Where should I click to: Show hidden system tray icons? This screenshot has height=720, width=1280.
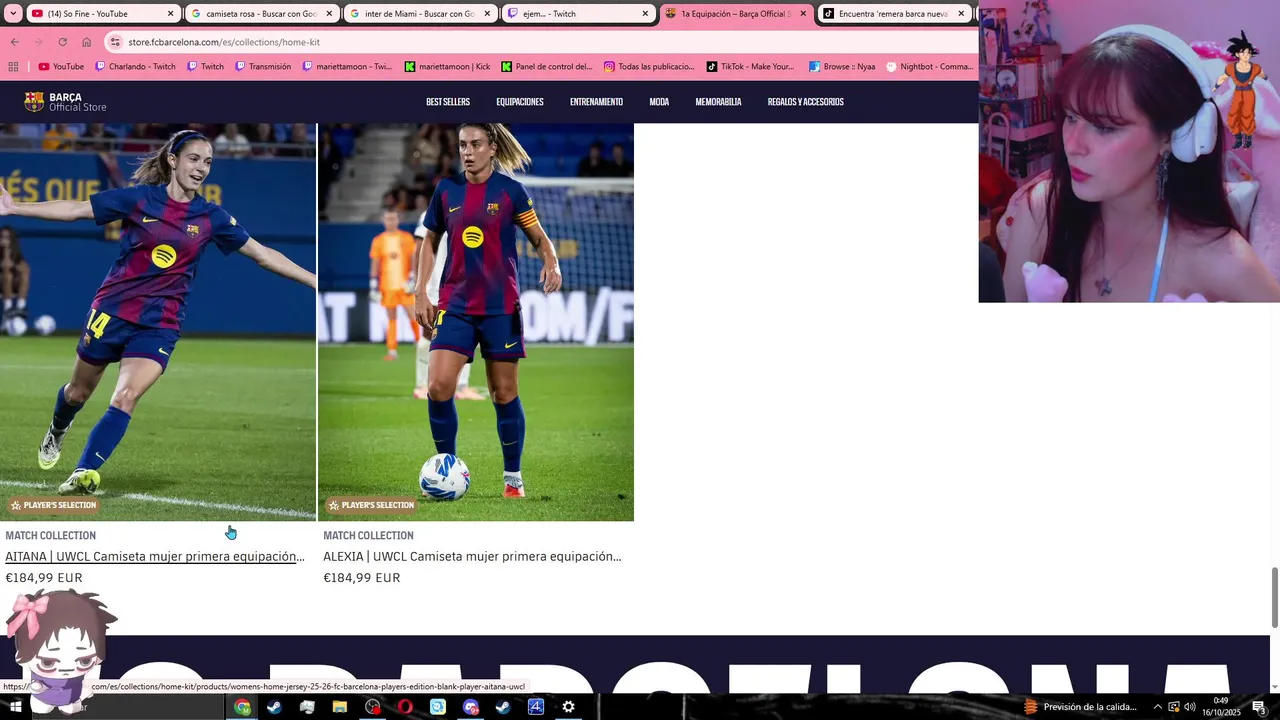(1158, 707)
